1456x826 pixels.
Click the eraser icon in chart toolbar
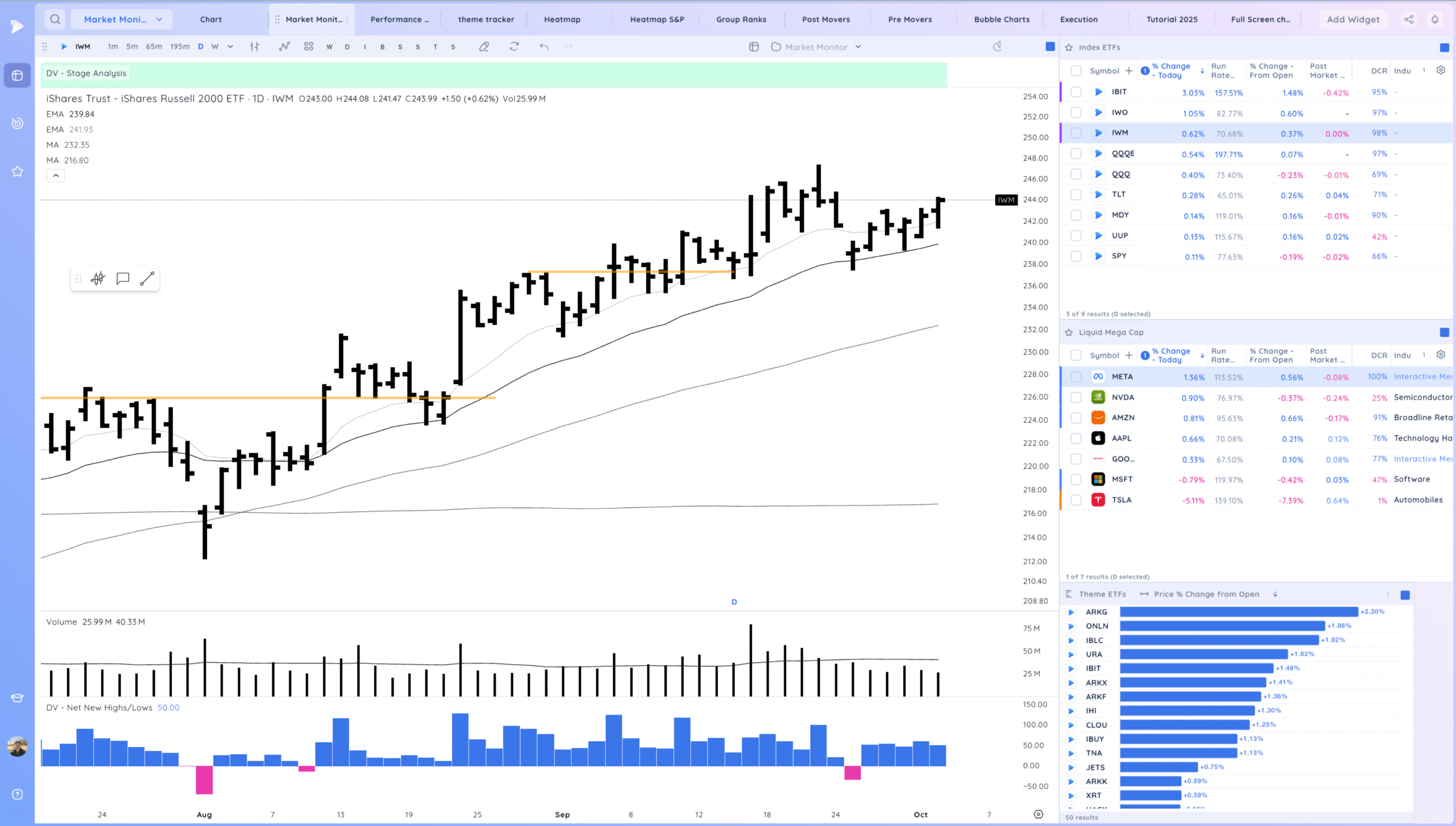[x=484, y=47]
